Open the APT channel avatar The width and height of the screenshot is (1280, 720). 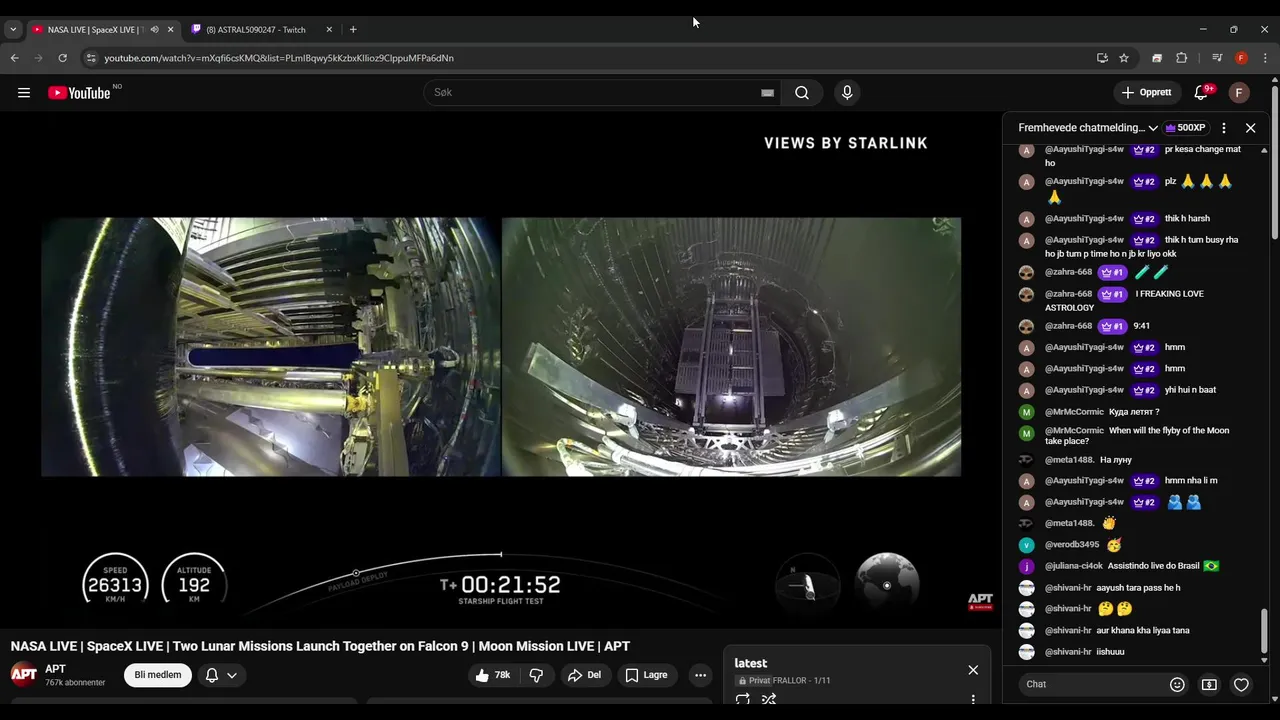24,674
